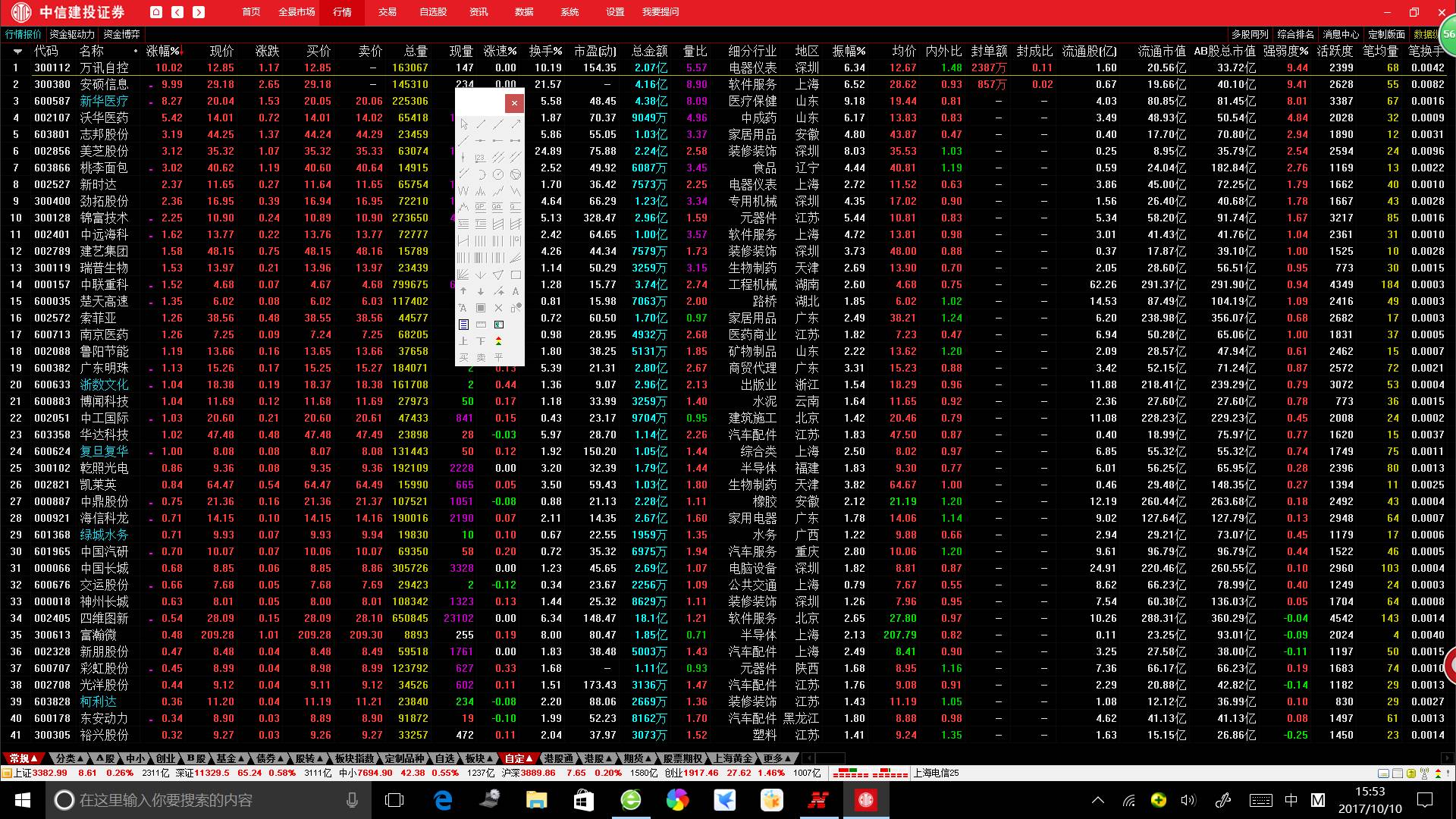Select stock row 新华医疗

(728, 101)
